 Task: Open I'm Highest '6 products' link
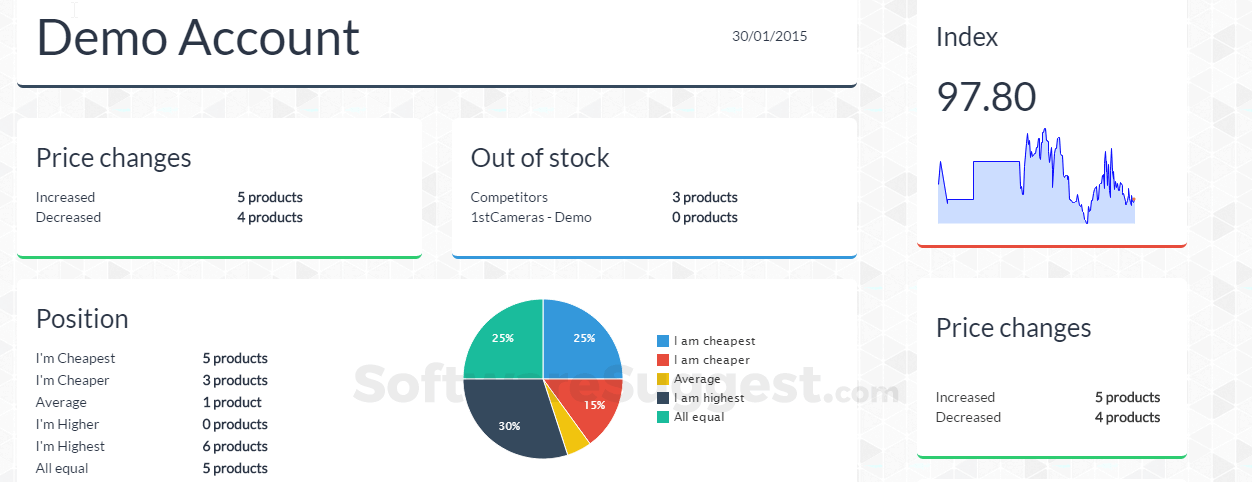[x=235, y=446]
